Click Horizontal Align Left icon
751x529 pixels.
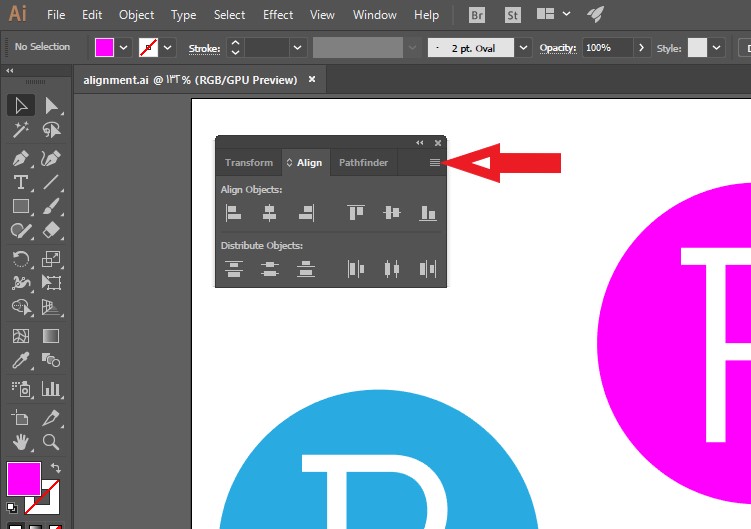pyautogui.click(x=233, y=213)
